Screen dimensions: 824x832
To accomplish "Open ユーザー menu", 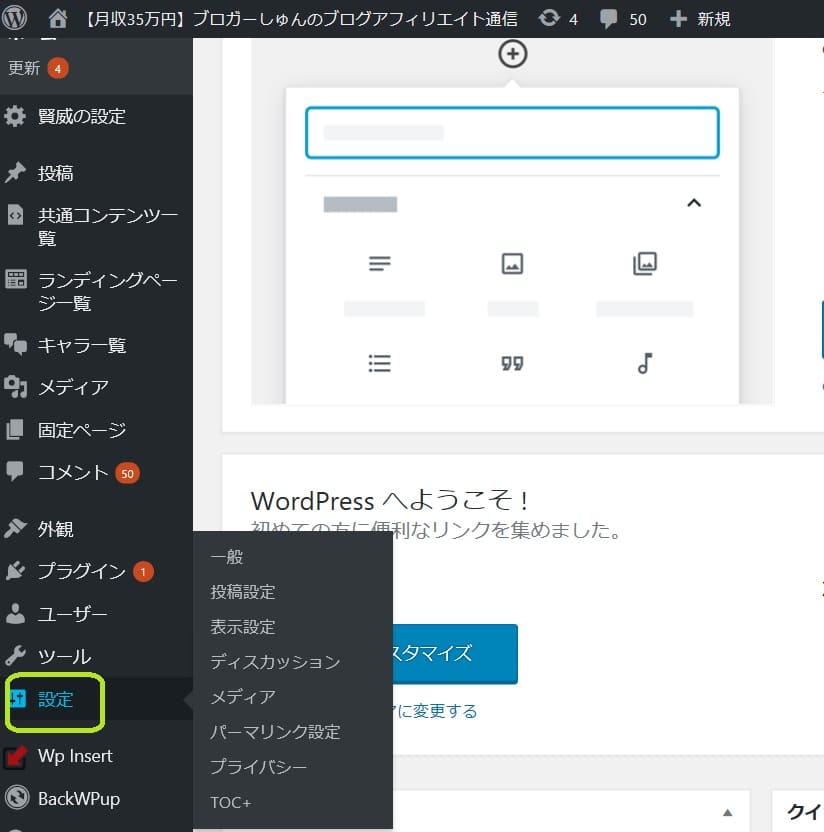I will (x=73, y=614).
